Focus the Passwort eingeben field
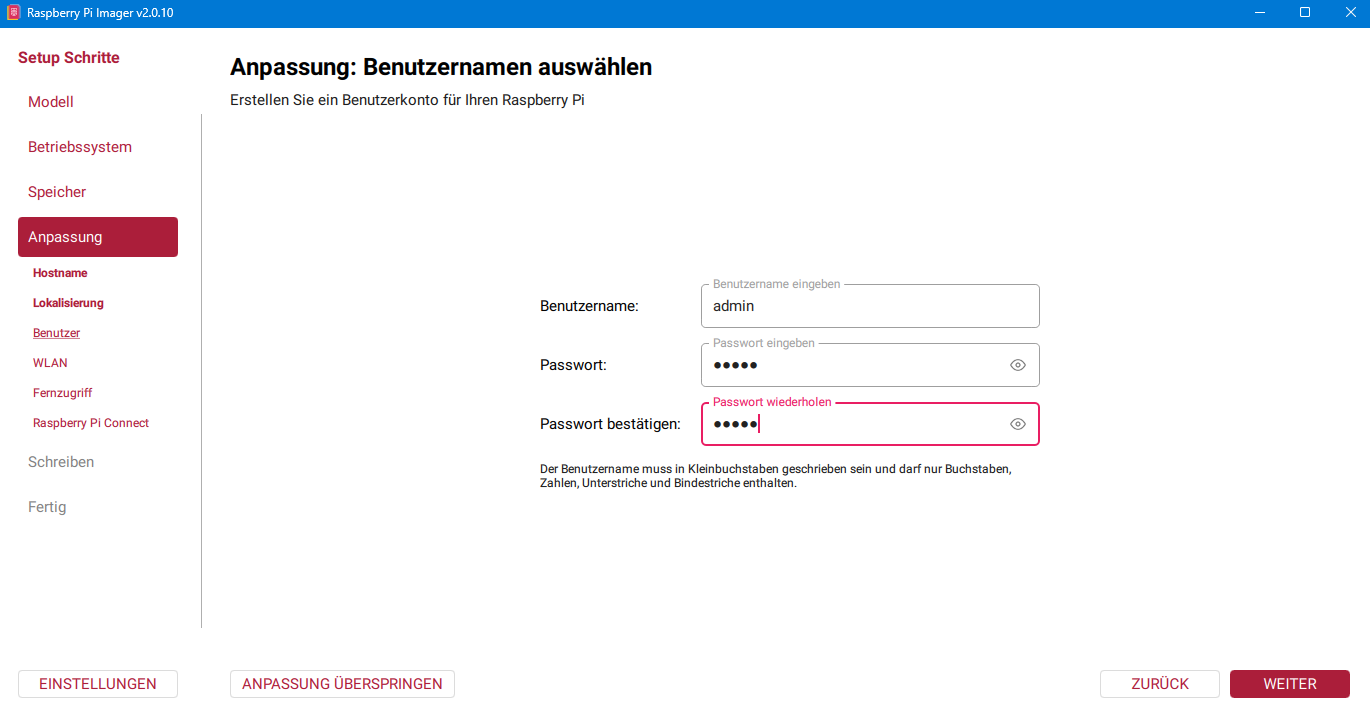Image resolution: width=1370 pixels, height=711 pixels. (870, 365)
